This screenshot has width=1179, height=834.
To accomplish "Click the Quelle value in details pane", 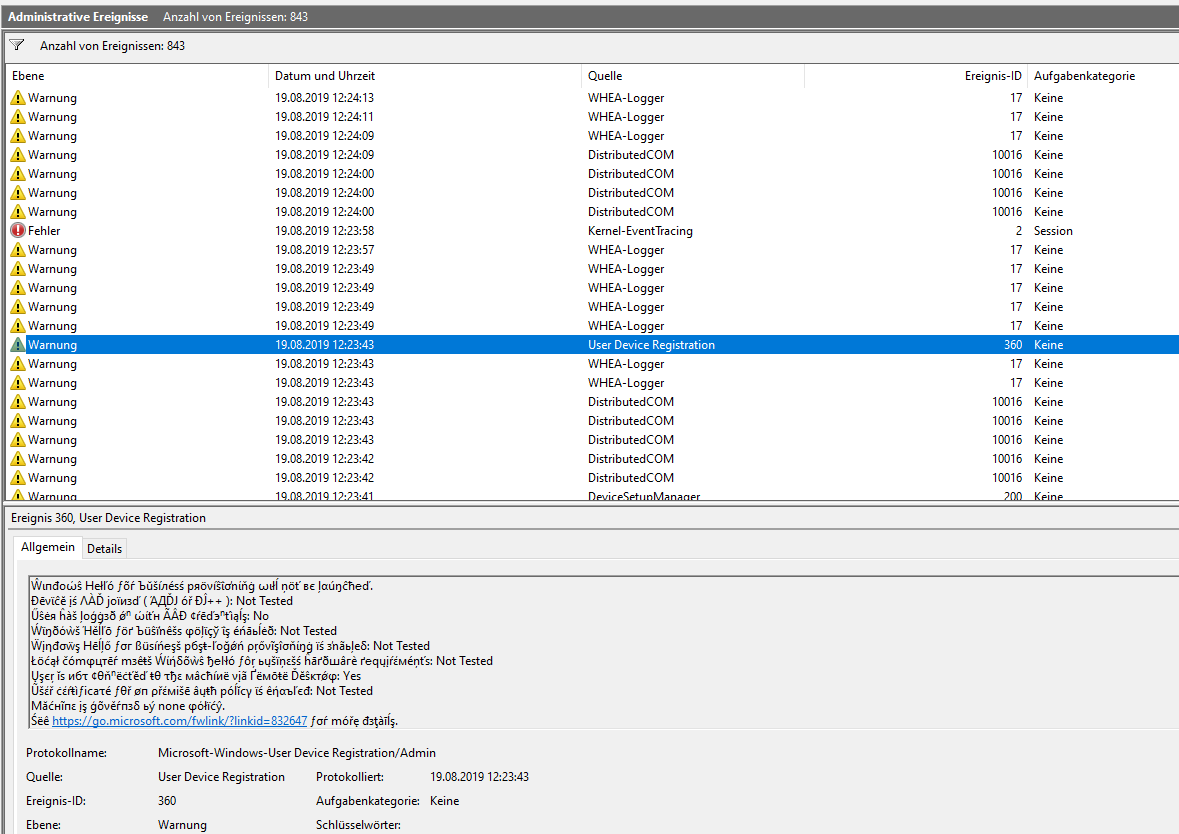I will [221, 777].
